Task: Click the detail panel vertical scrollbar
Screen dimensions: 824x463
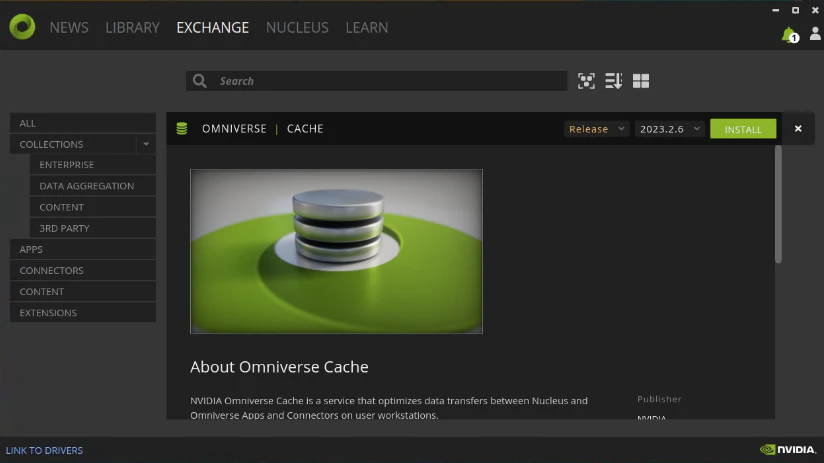Action: pos(778,204)
